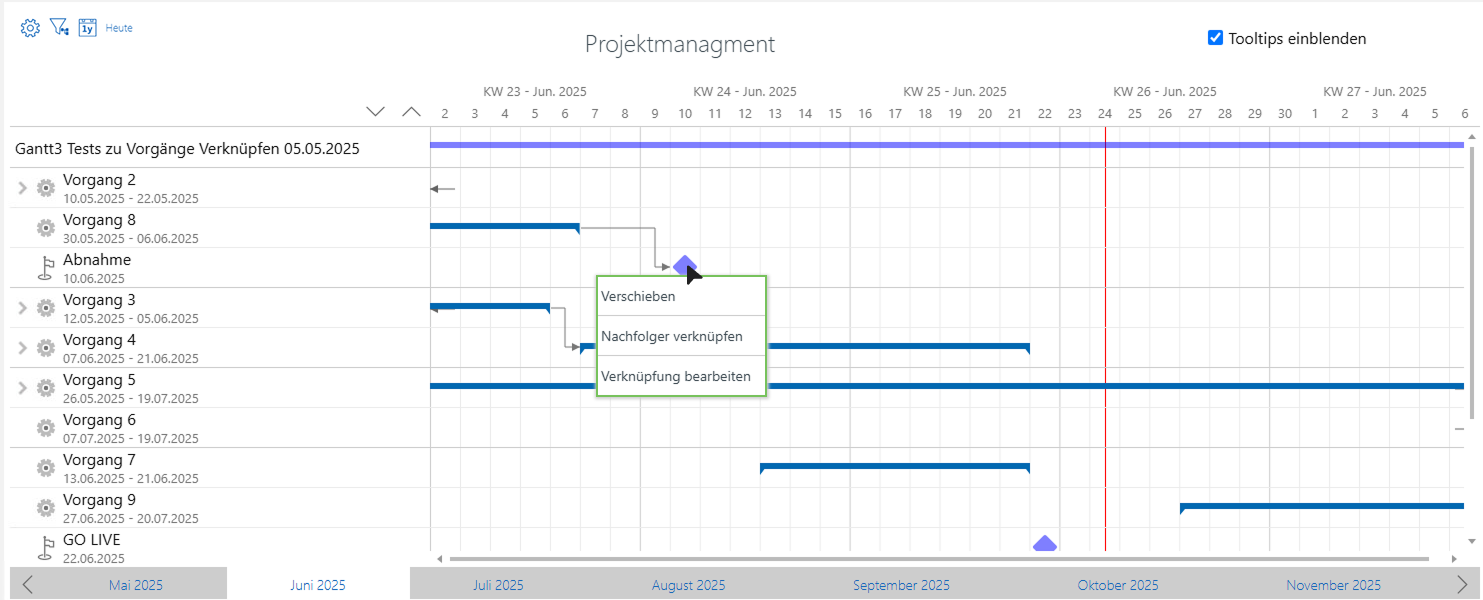The image size is (1483, 600).
Task: Expand the Vorgang 2 tree row
Action: [22, 187]
